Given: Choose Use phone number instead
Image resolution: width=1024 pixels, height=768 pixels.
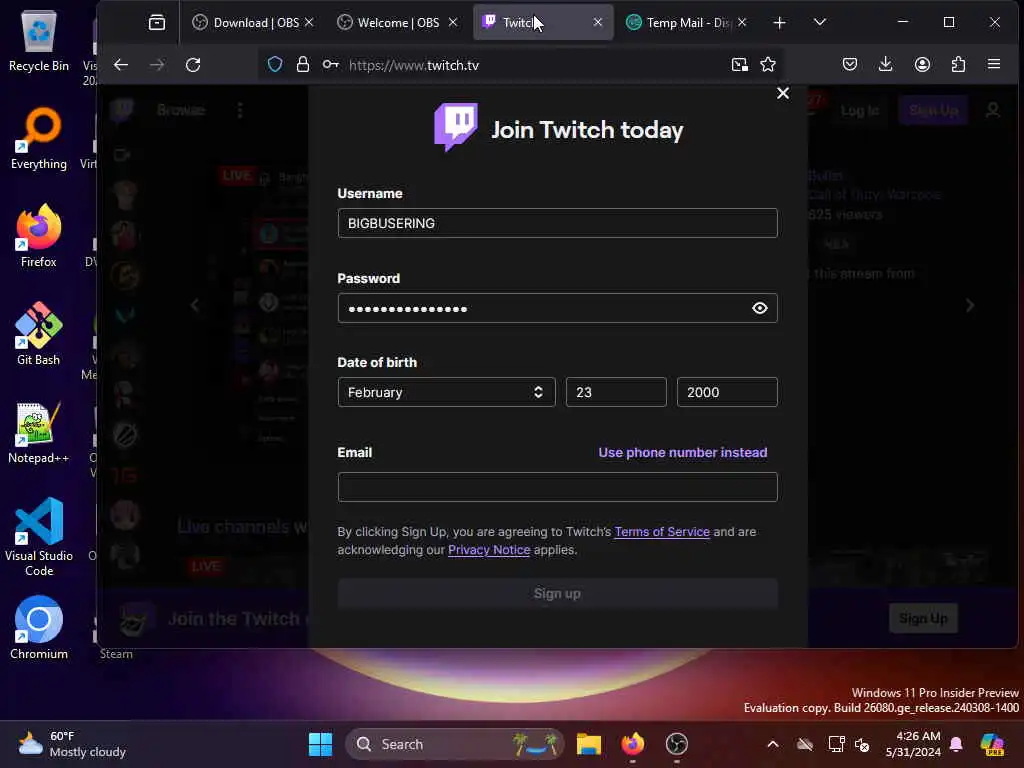Looking at the screenshot, I should click(x=682, y=453).
